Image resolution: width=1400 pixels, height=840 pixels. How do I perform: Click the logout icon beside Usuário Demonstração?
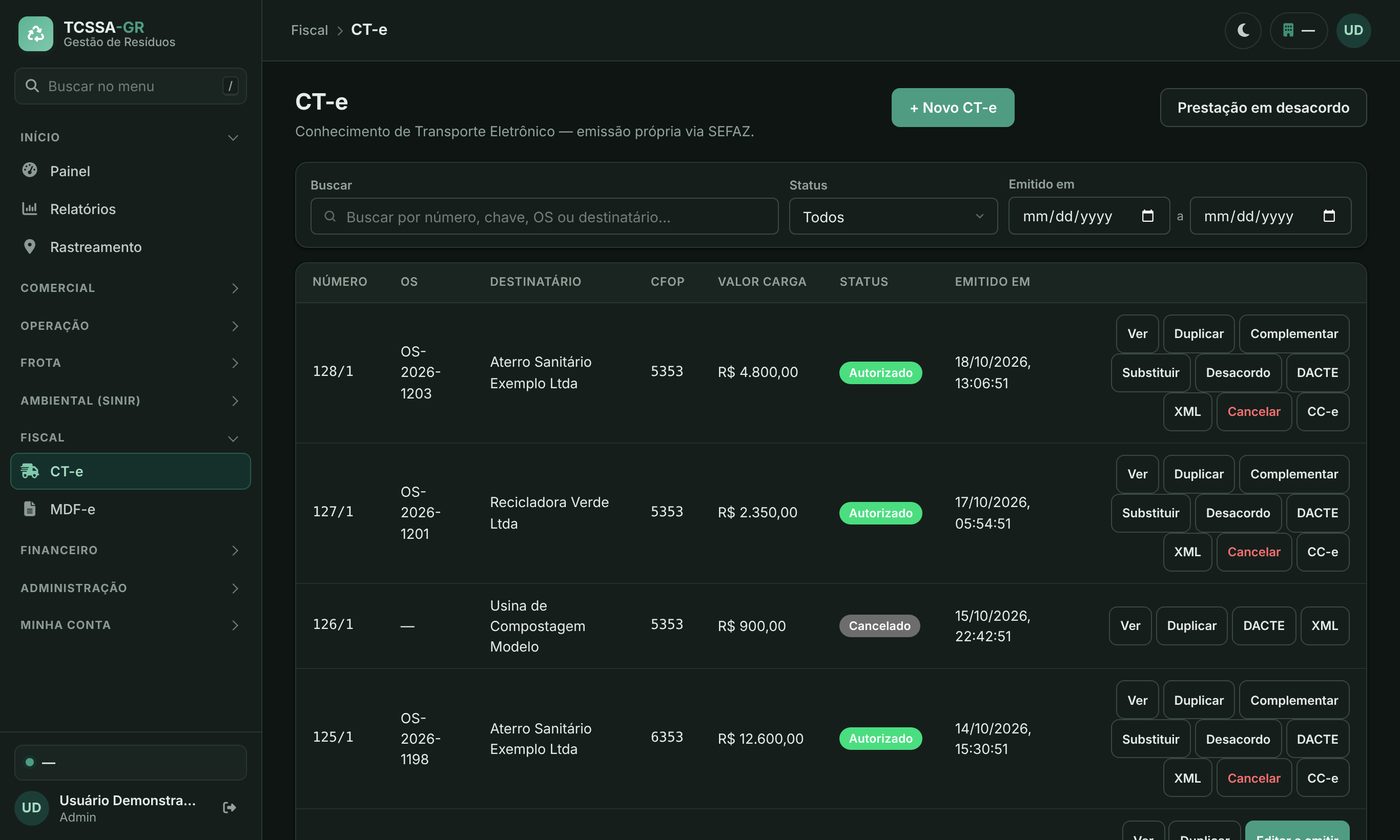pyautogui.click(x=229, y=807)
